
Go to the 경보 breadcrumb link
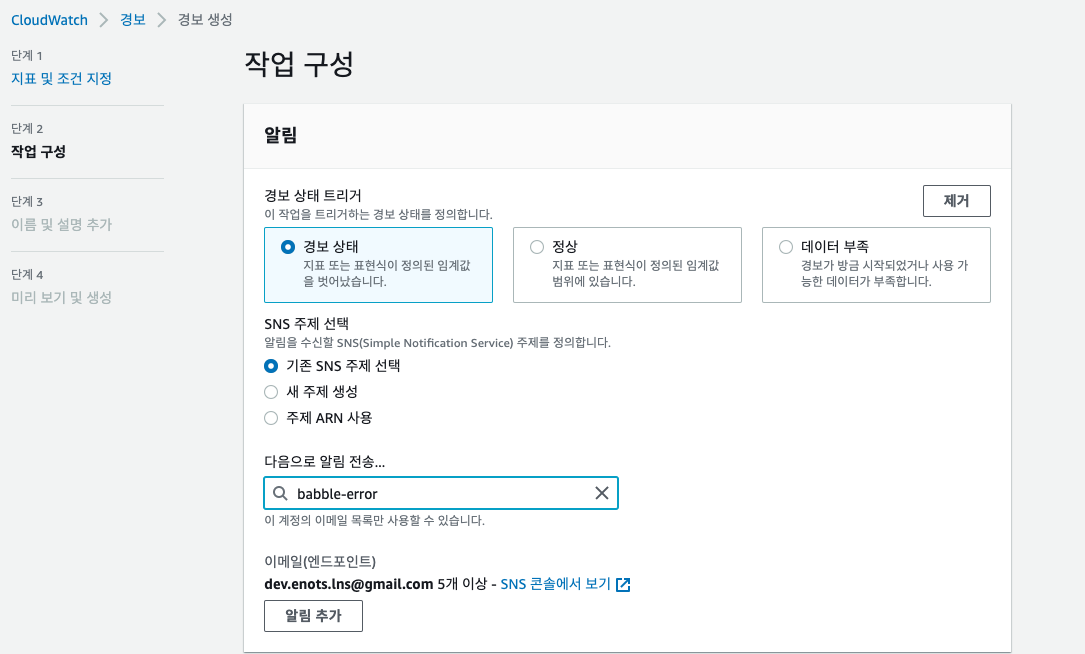pyautogui.click(x=133, y=19)
